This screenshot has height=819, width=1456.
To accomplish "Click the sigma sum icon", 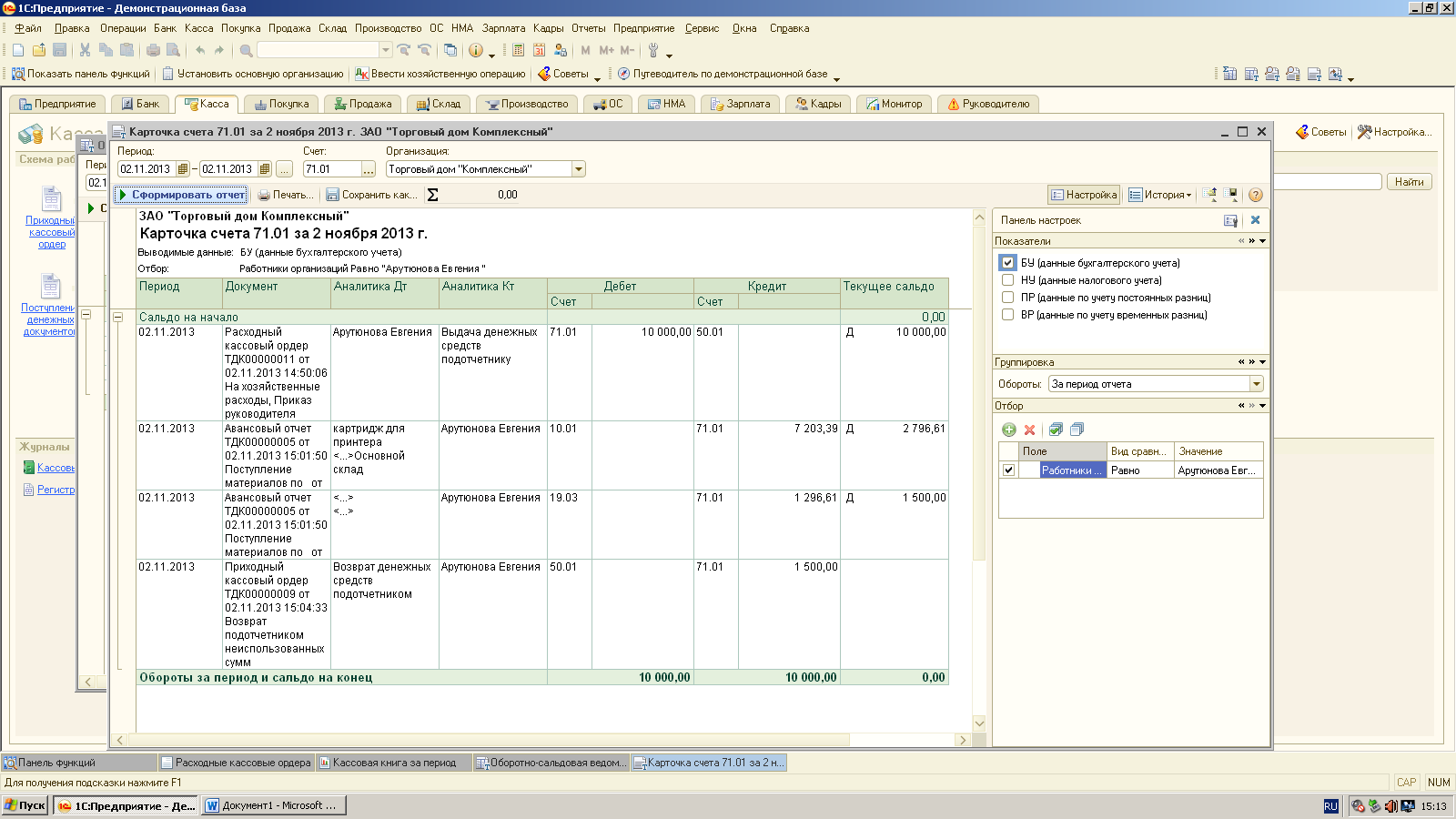I will (x=433, y=195).
